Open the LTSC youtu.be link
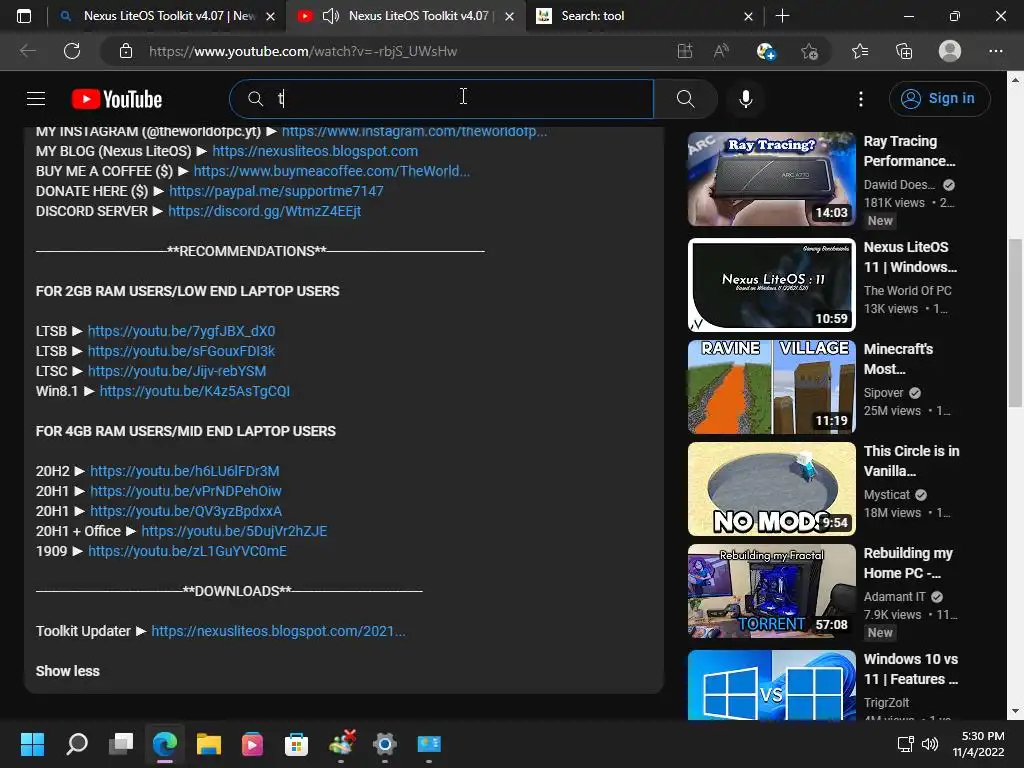 tap(176, 371)
